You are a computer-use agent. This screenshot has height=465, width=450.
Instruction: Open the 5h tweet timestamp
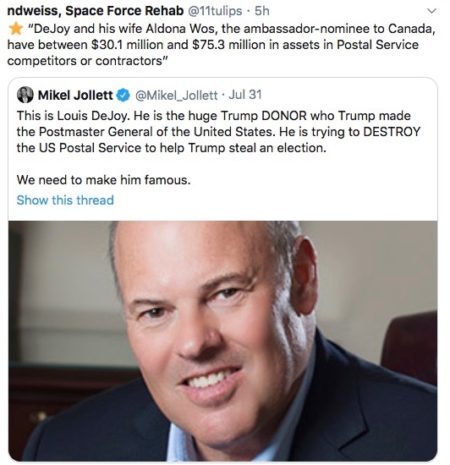click(262, 11)
